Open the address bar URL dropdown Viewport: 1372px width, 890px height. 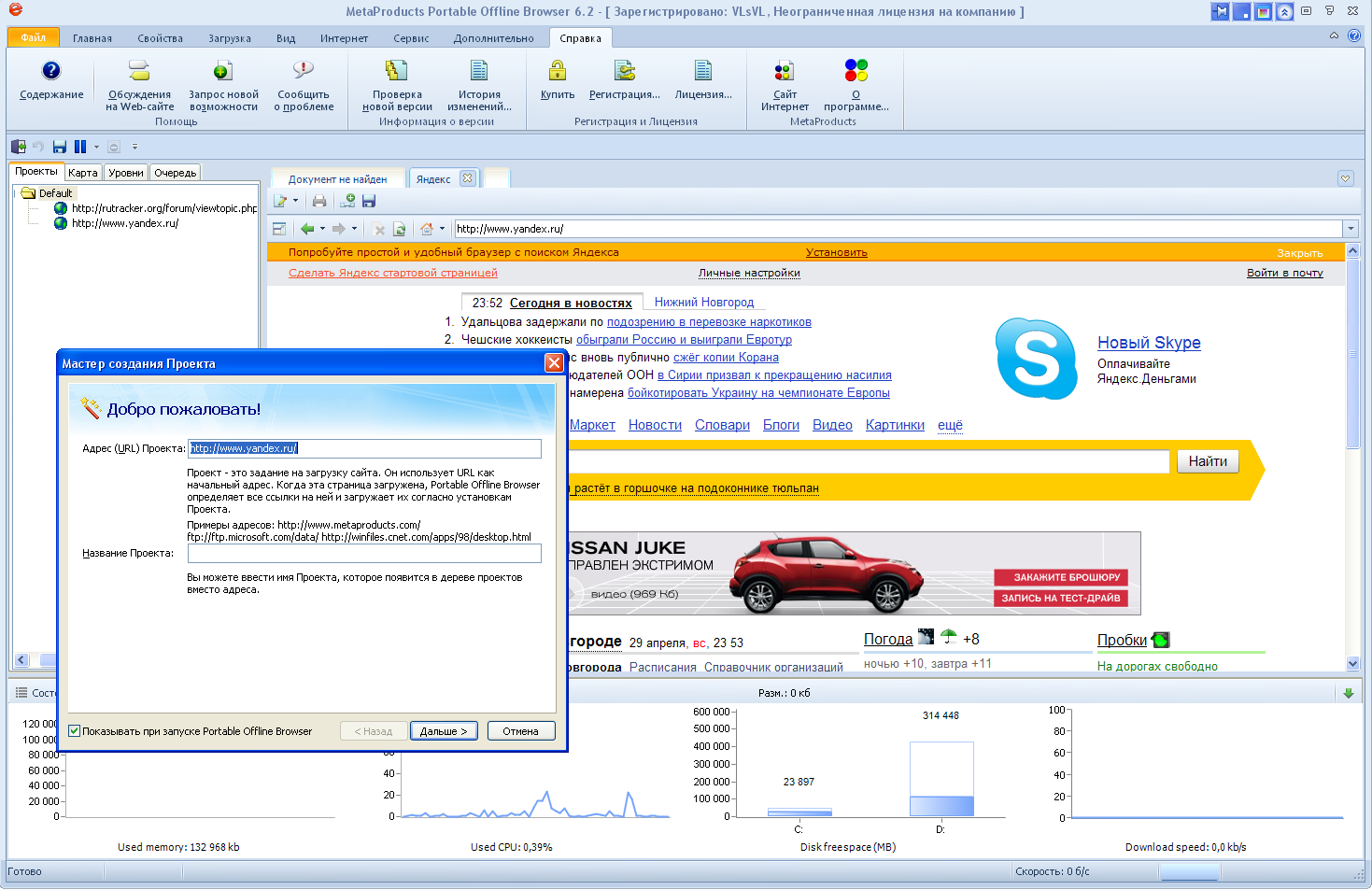[1351, 229]
